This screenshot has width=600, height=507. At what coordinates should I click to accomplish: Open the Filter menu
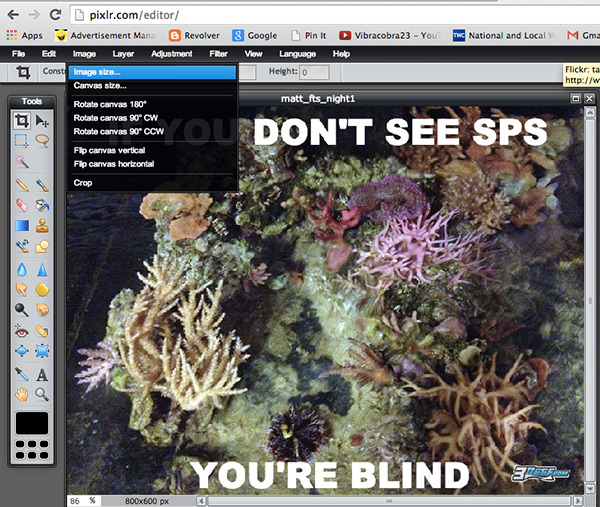(x=218, y=54)
